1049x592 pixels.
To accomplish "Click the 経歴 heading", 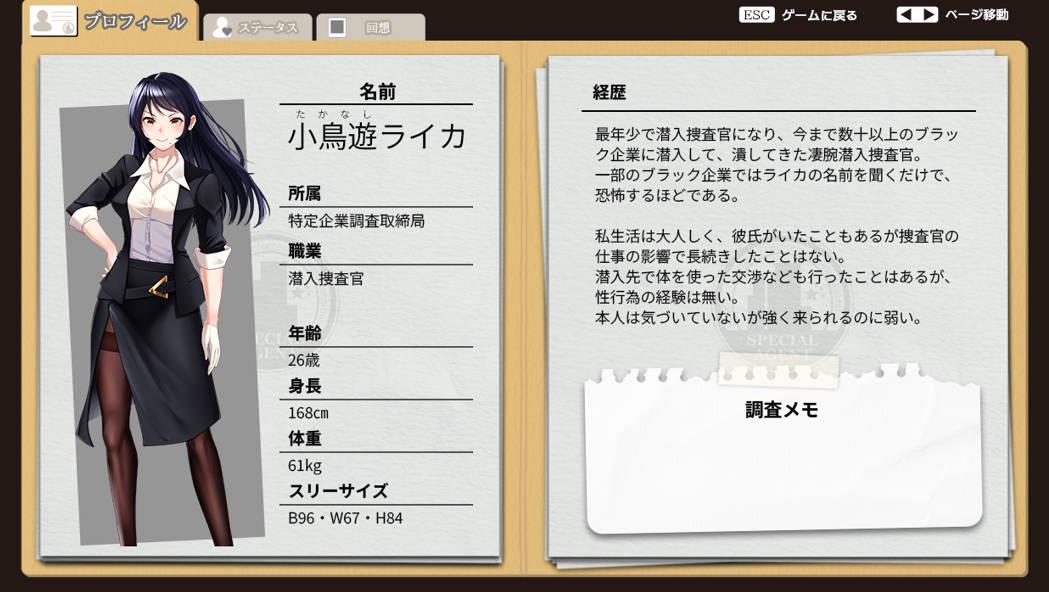I will (609, 93).
